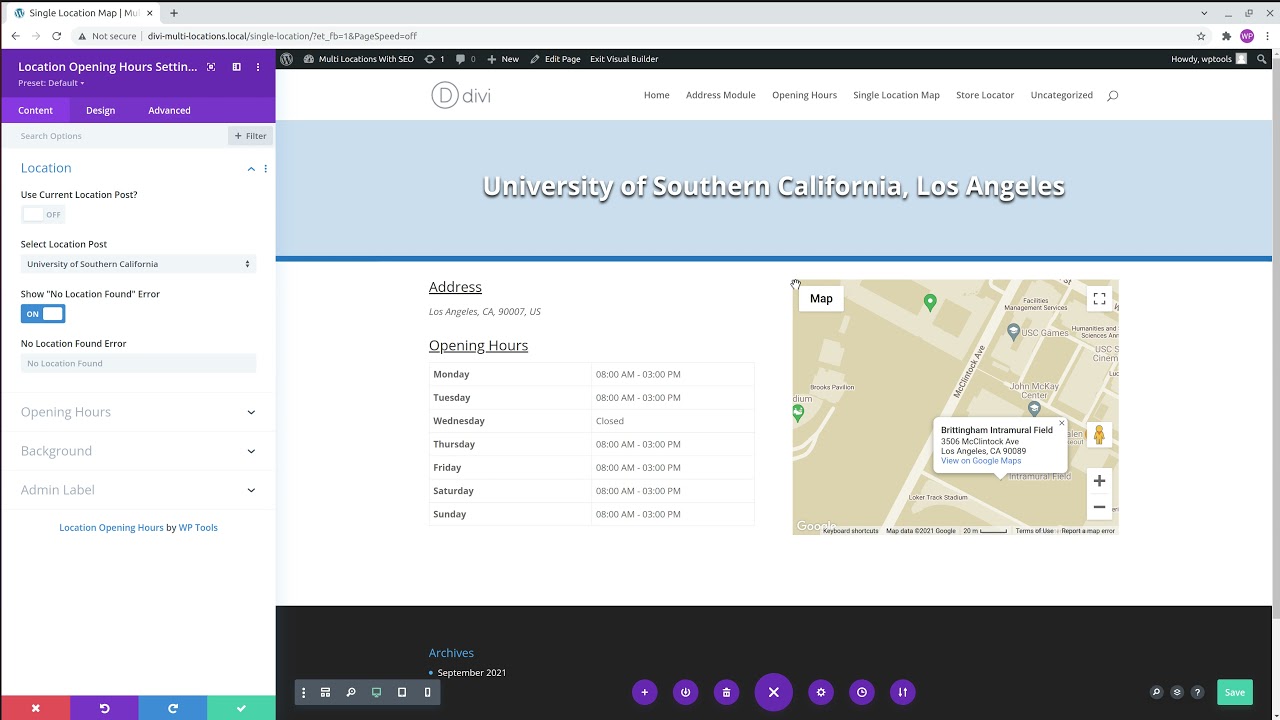Click the WordPress logo in admin bar
The width and height of the screenshot is (1280, 720).
tap(286, 59)
